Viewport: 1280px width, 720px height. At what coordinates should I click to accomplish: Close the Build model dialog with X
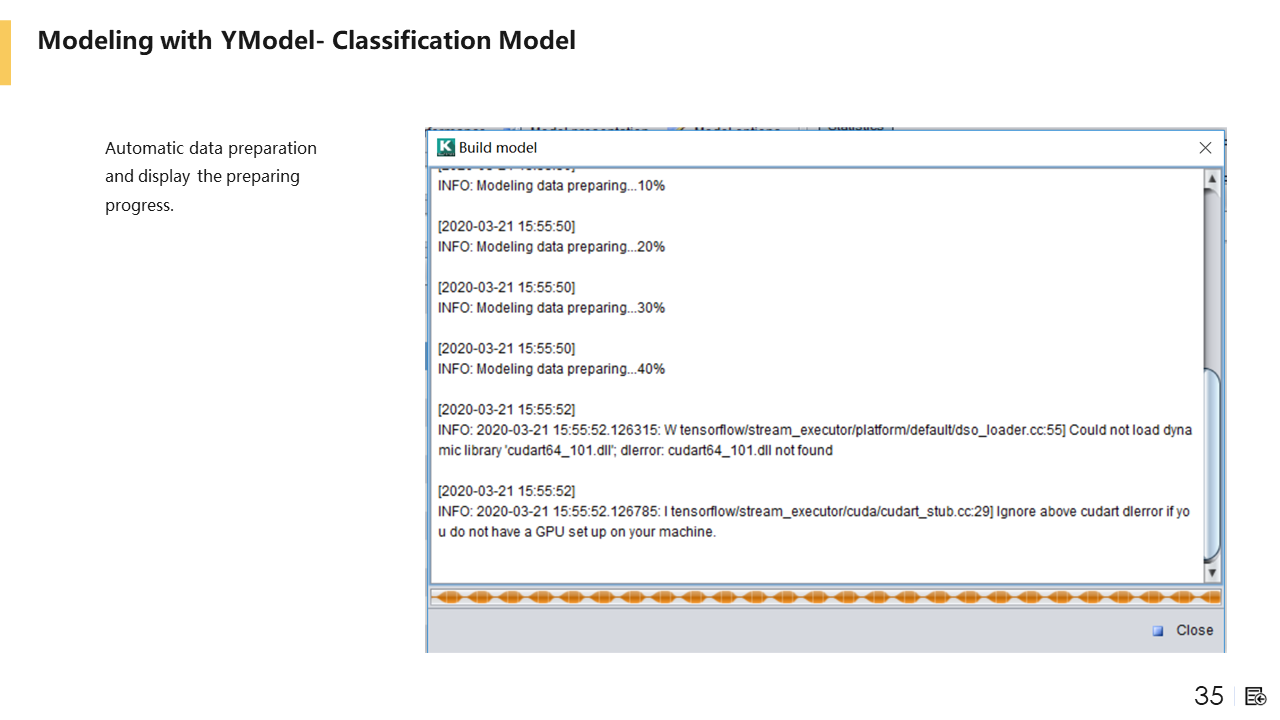coord(1205,148)
